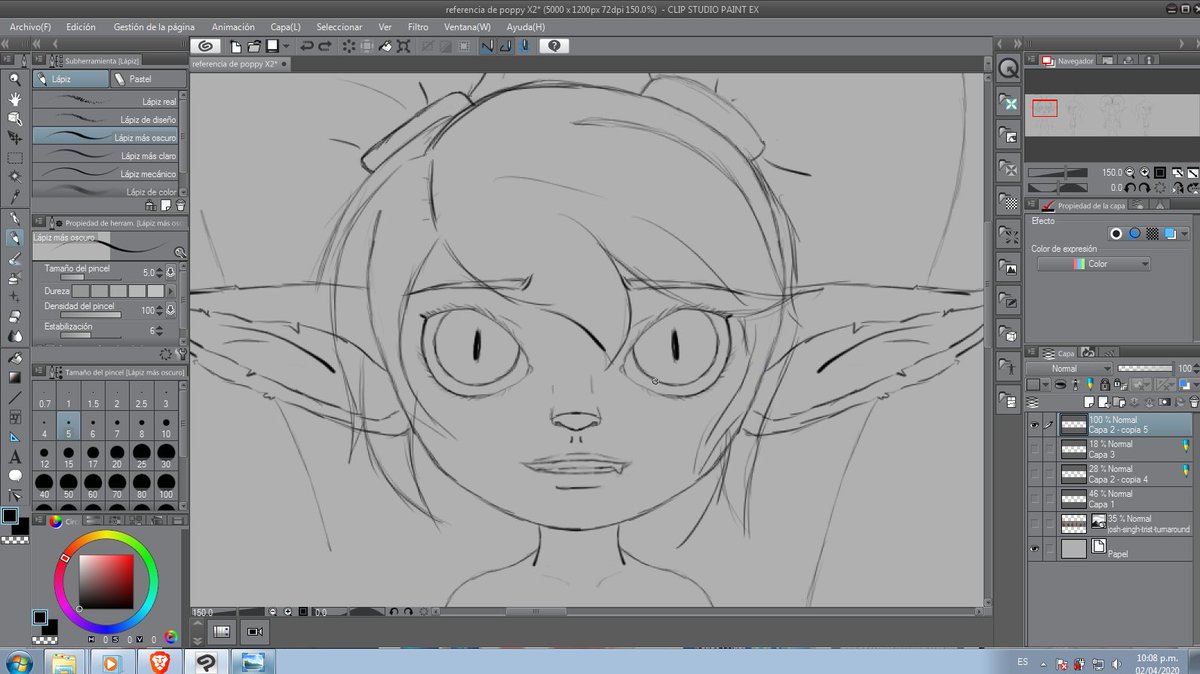Click the Redo arrow
This screenshot has width=1200, height=674.
[x=325, y=46]
